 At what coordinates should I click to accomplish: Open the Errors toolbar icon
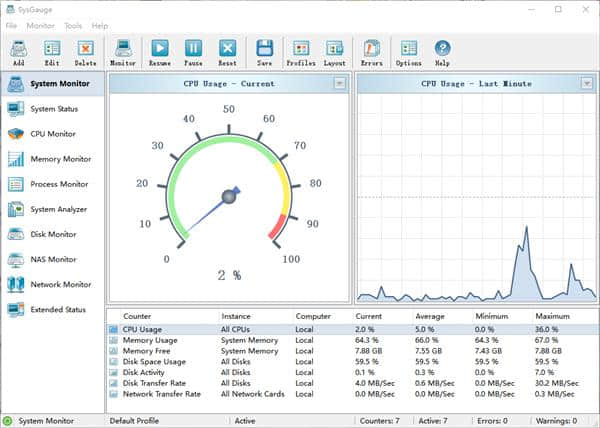(371, 50)
